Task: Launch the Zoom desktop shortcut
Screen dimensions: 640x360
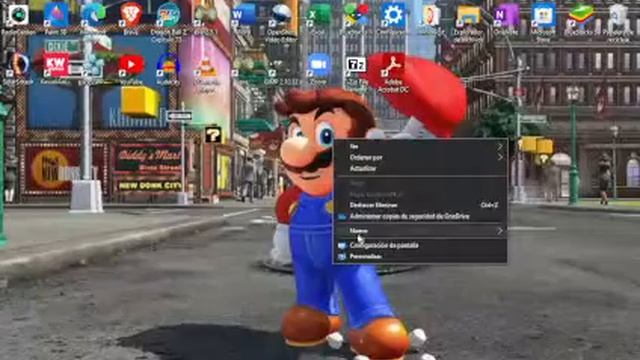Action: 319,68
